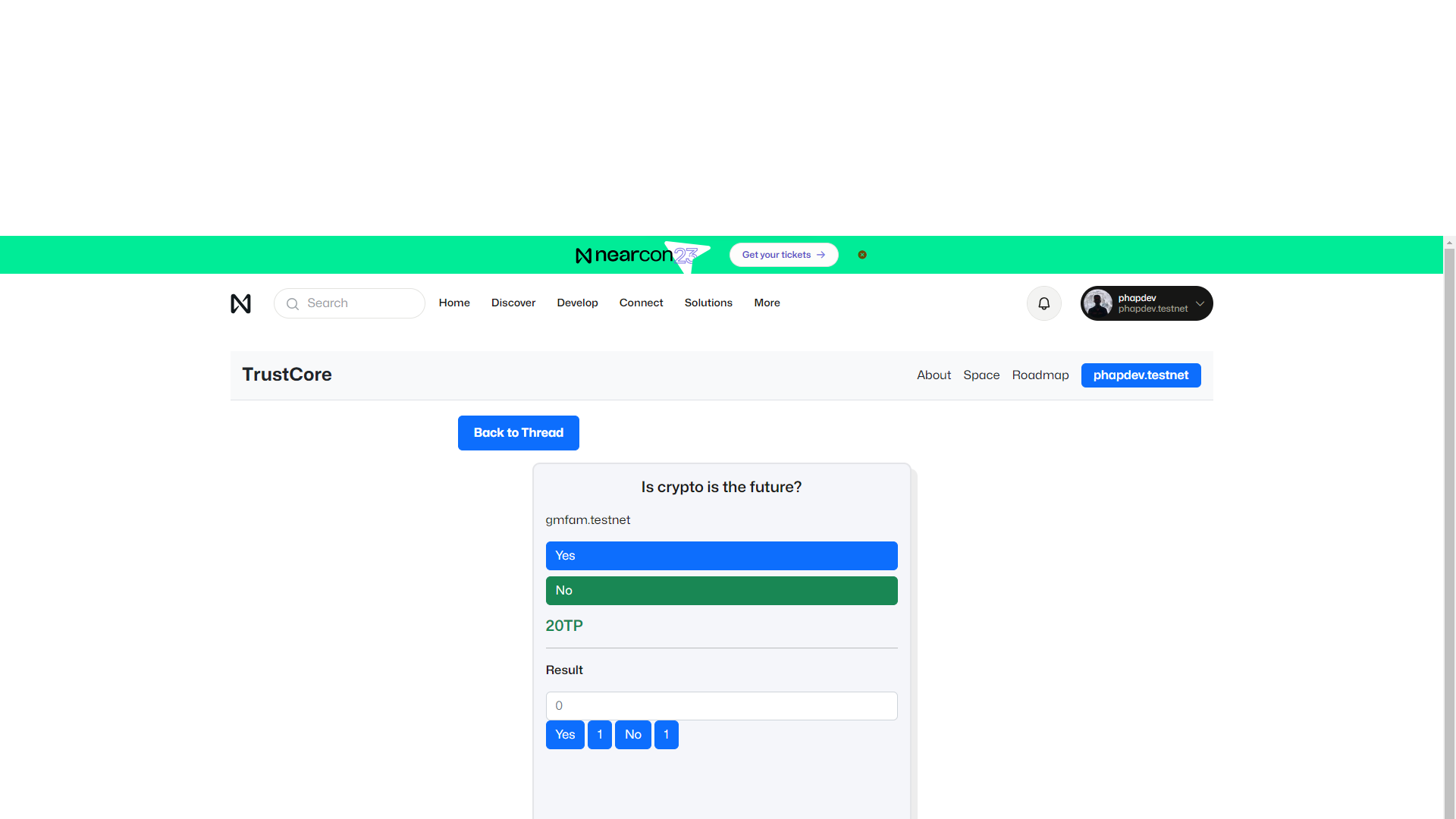Click the phapdev.testnet blue button
The height and width of the screenshot is (819, 1456).
tap(1141, 375)
